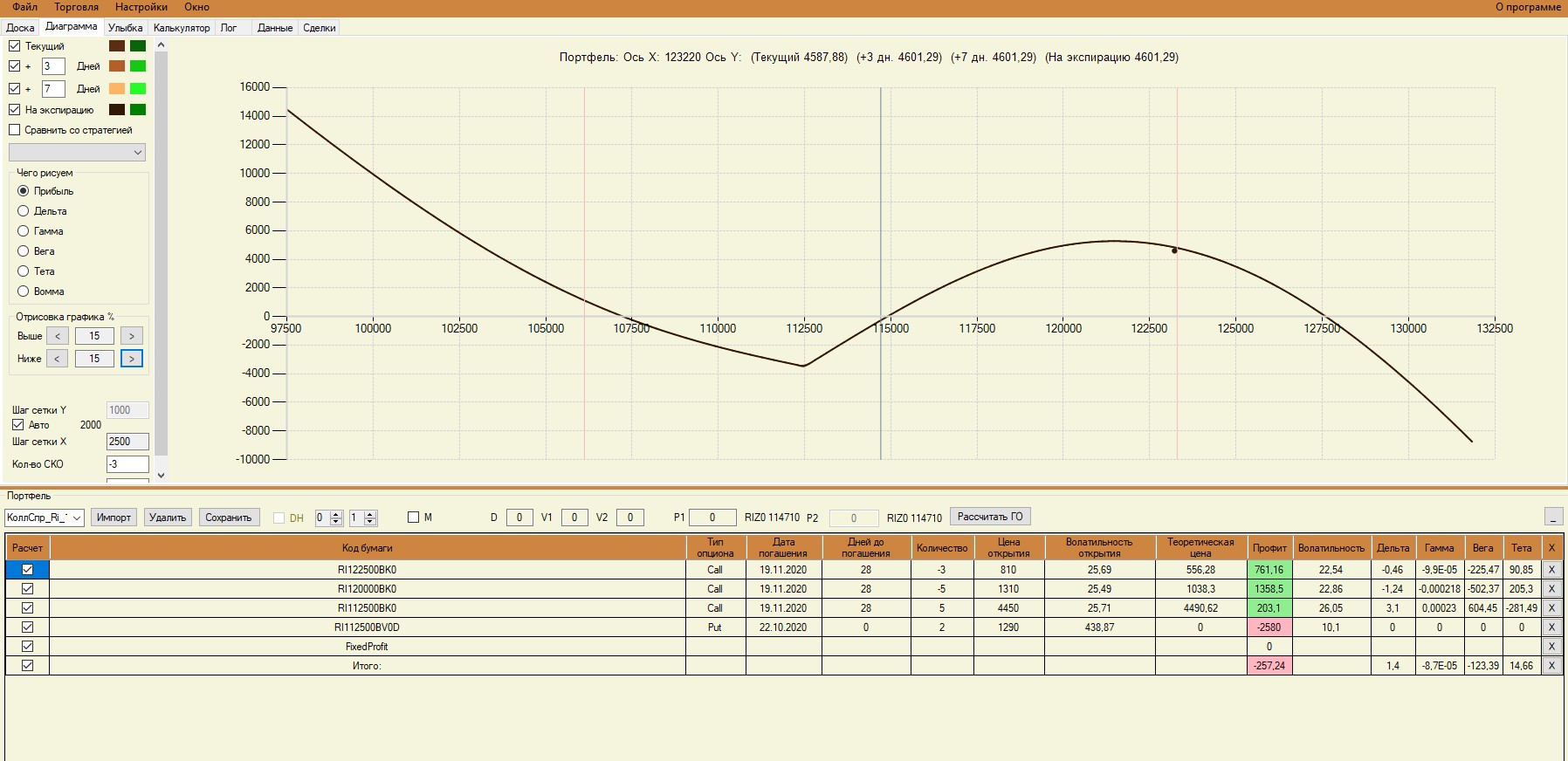The image size is (1568, 761).
Task: Click the brown color swatch for plus 3 Дней
Action: click(117, 66)
